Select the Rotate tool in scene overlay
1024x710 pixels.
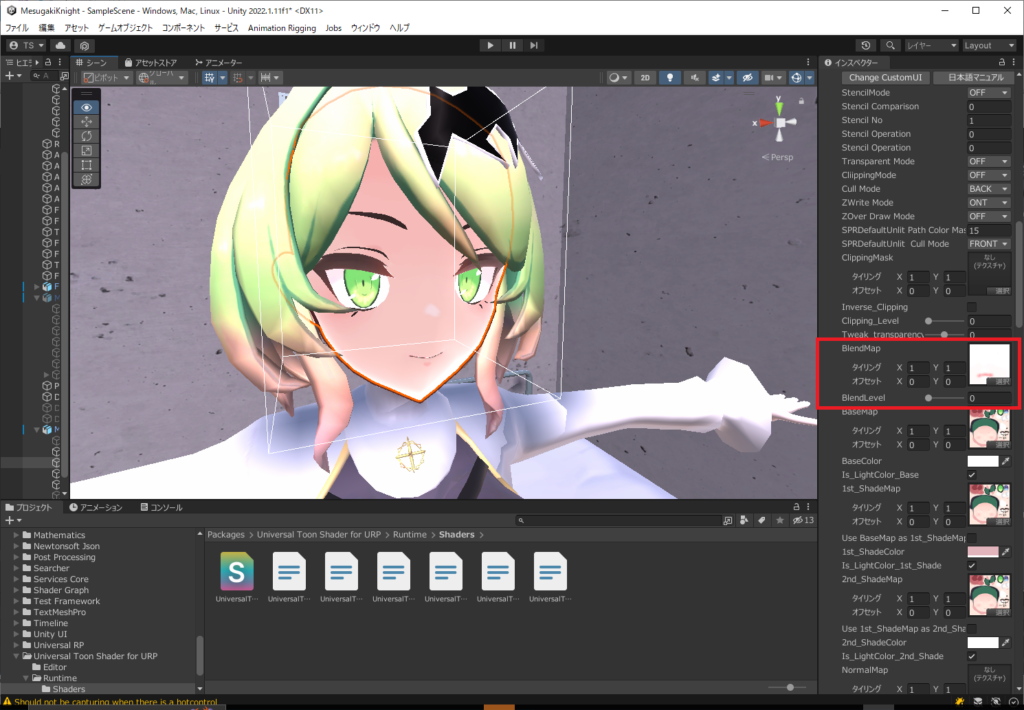tap(86, 135)
